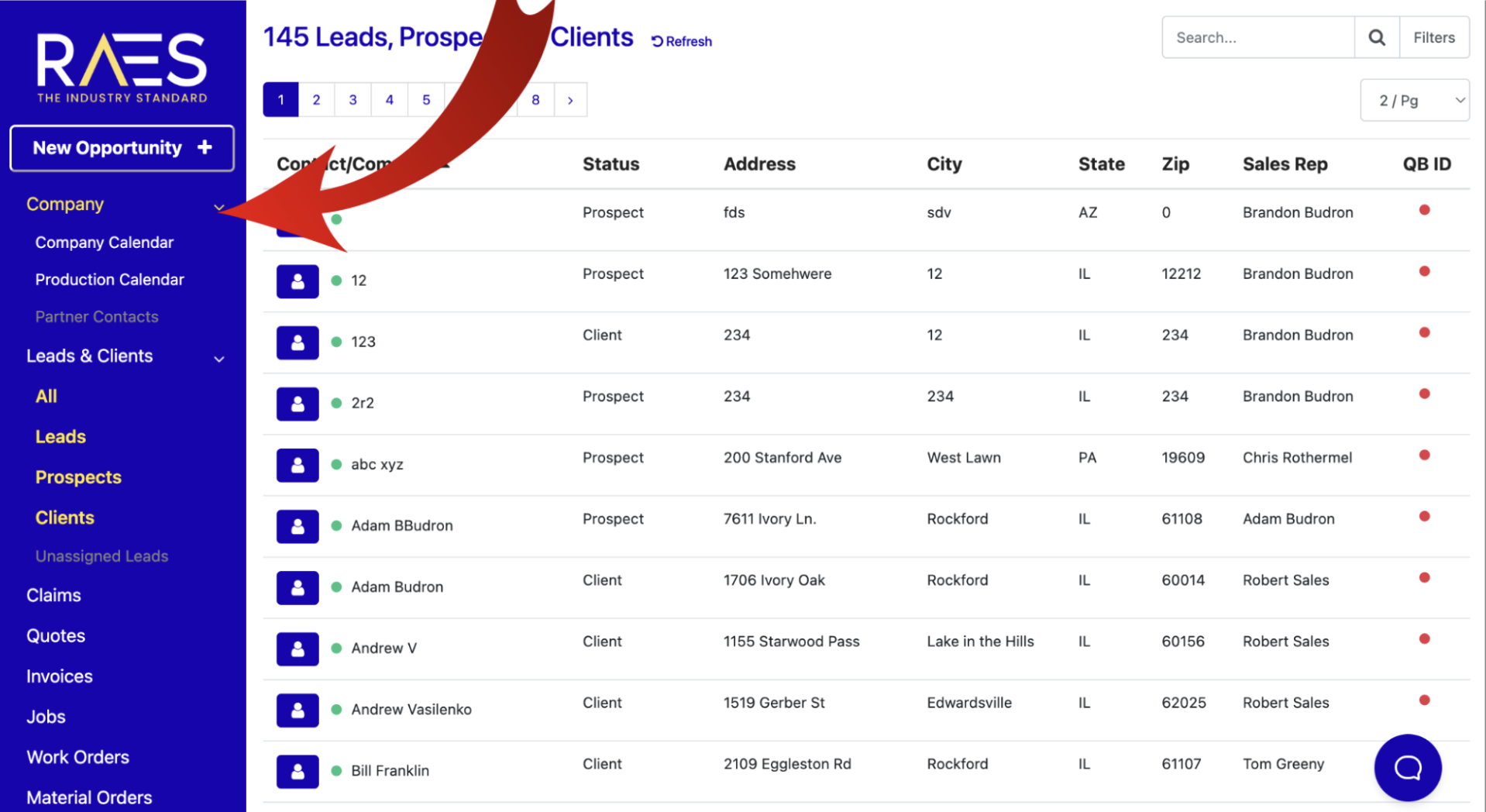Screen dimensions: 1486x812
Task: Sort by Sales Rep column header
Action: (x=1285, y=164)
